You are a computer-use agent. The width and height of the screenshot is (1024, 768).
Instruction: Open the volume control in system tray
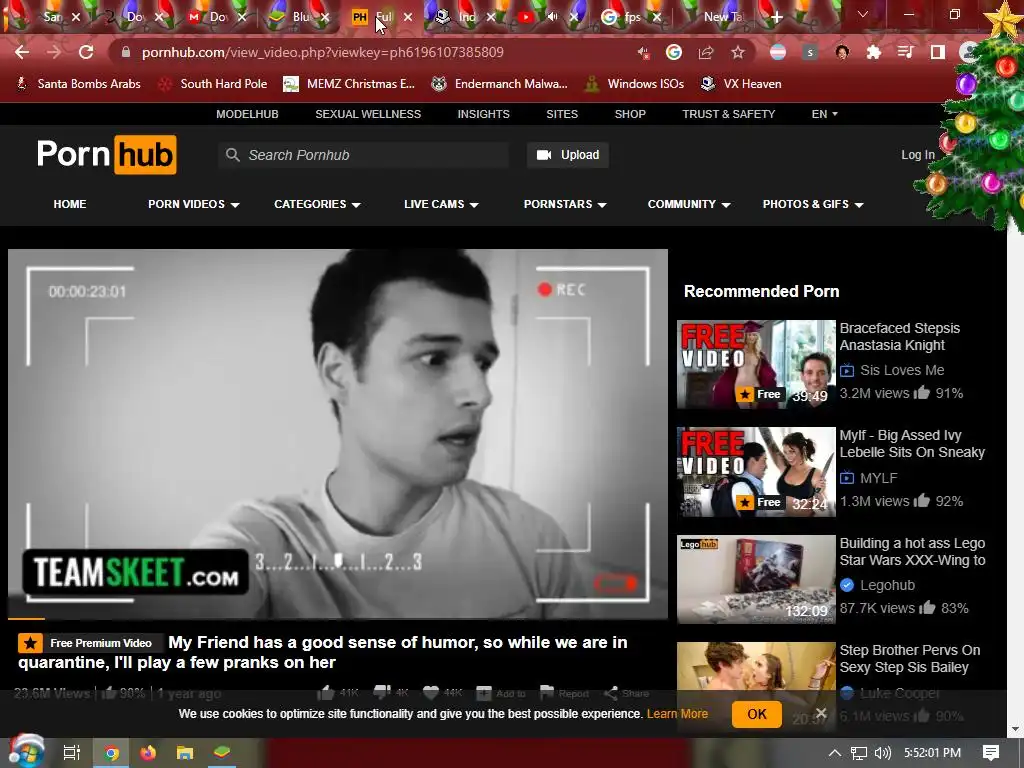point(883,753)
